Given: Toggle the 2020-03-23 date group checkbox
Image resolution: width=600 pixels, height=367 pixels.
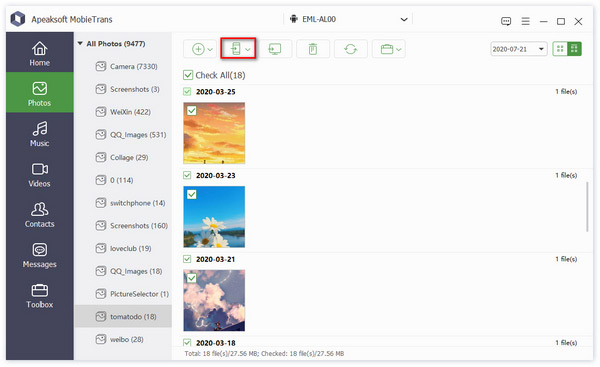Looking at the screenshot, I should [187, 175].
